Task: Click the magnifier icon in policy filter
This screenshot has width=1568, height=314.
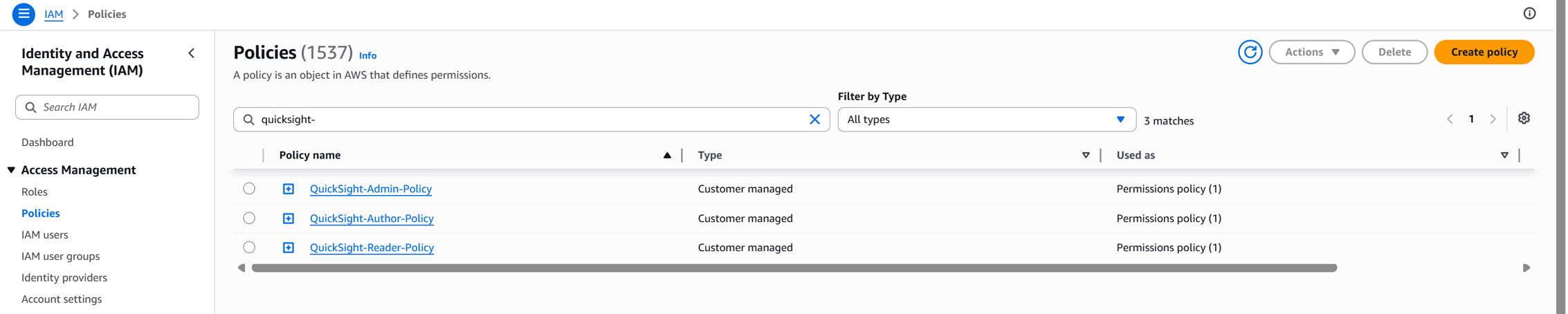Action: coord(249,119)
